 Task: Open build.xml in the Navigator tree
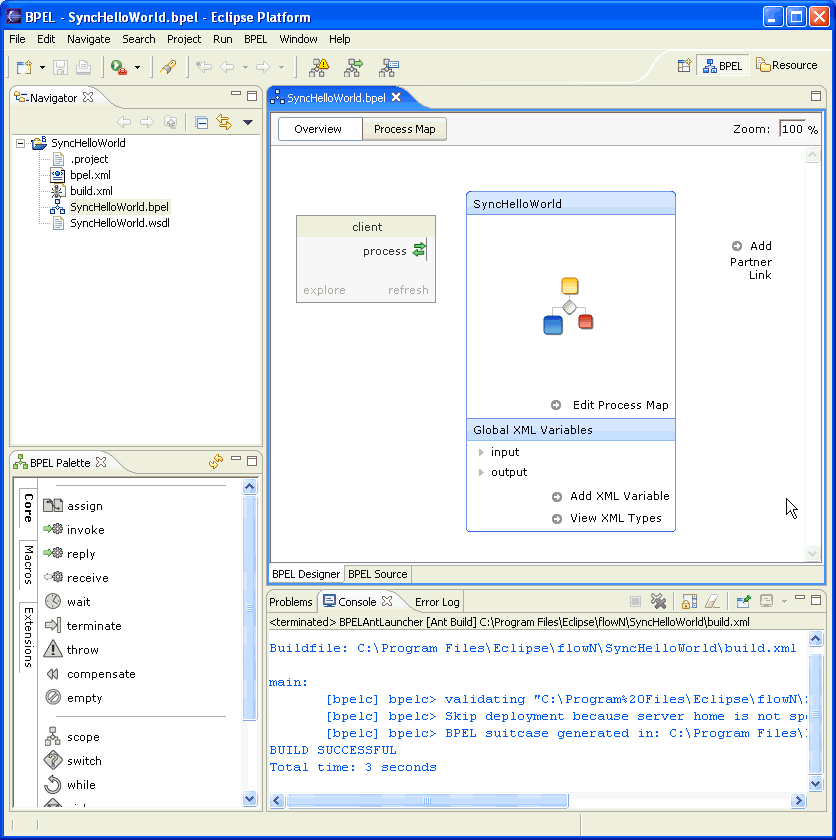(x=92, y=191)
